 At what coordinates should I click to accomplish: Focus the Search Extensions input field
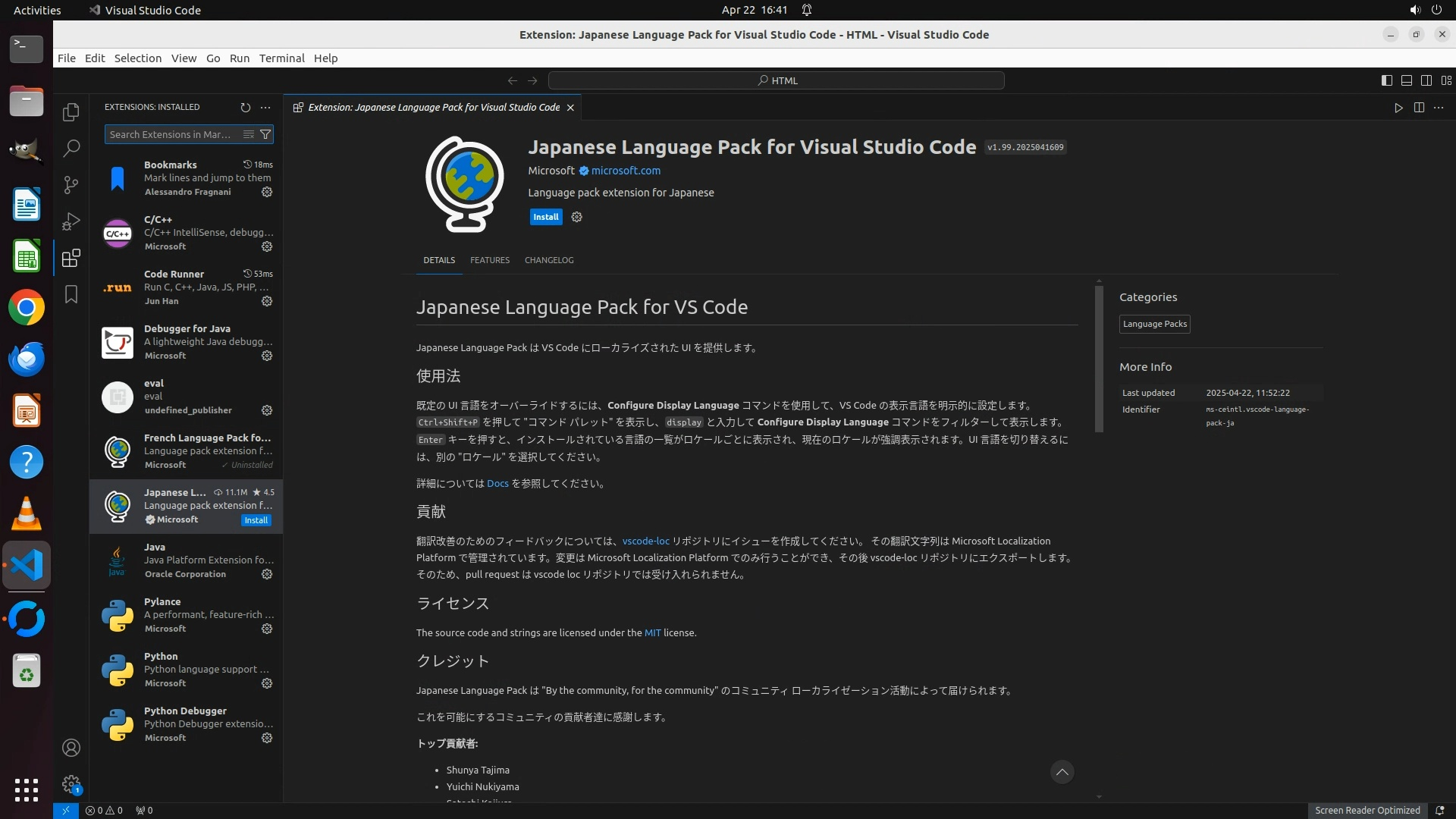click(171, 135)
